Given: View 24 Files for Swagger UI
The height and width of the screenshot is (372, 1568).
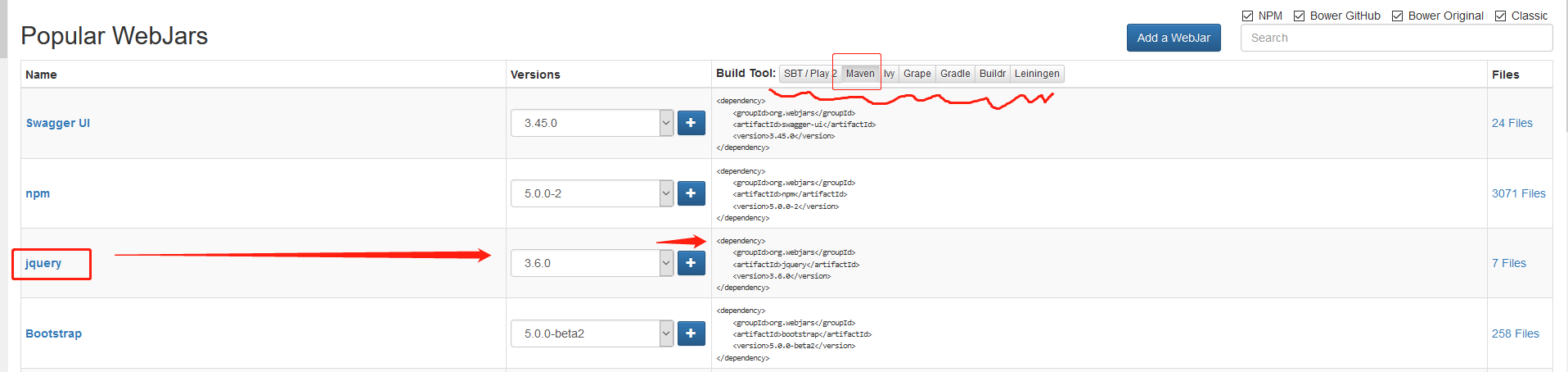Looking at the screenshot, I should (1512, 123).
